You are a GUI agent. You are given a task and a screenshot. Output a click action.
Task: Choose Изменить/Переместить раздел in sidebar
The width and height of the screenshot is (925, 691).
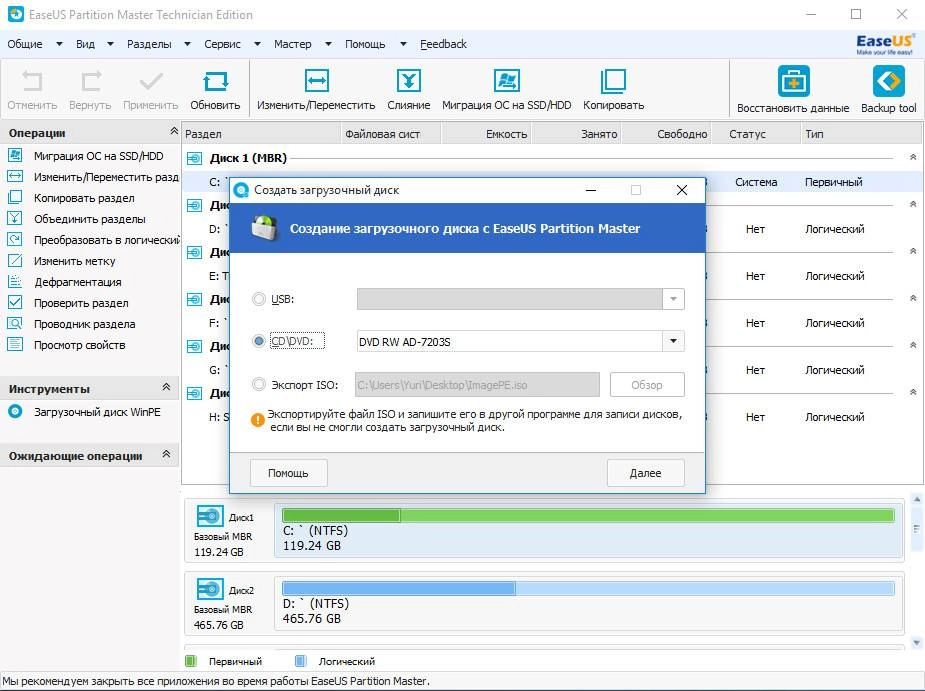[106, 177]
